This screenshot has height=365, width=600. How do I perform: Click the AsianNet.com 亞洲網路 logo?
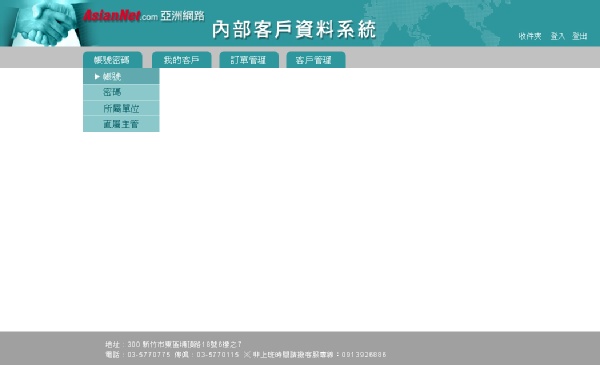click(144, 16)
